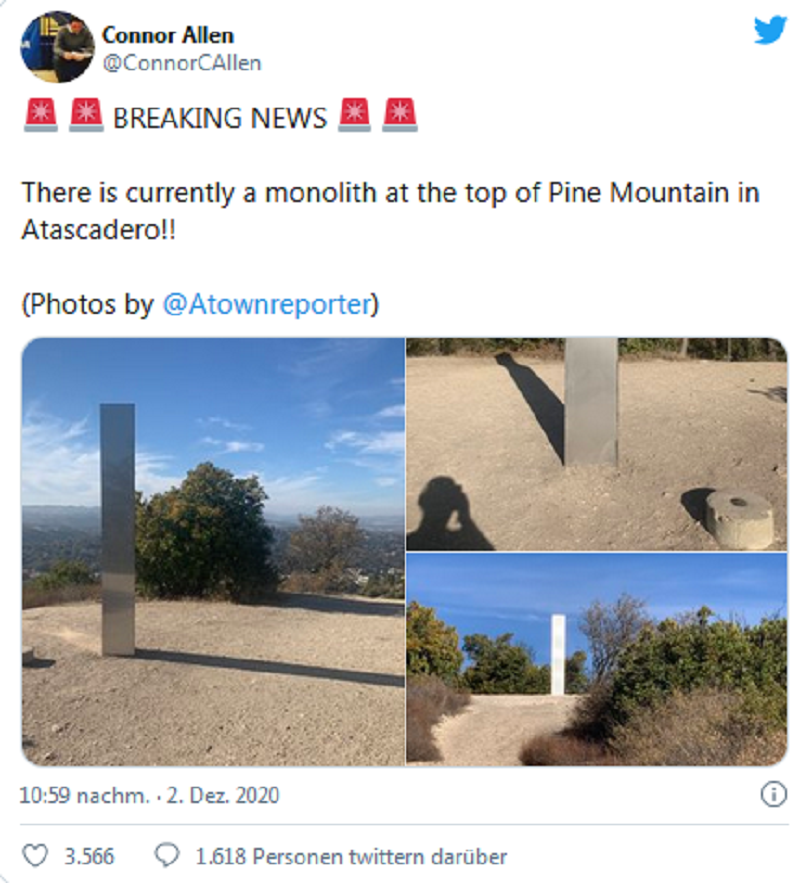This screenshot has height=883, width=800.
Task: Open the @Atownreporter mention link
Action: 267,305
